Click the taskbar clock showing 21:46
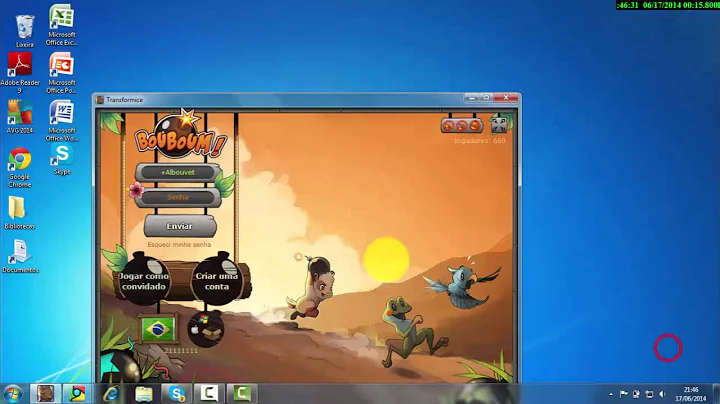 pos(691,394)
